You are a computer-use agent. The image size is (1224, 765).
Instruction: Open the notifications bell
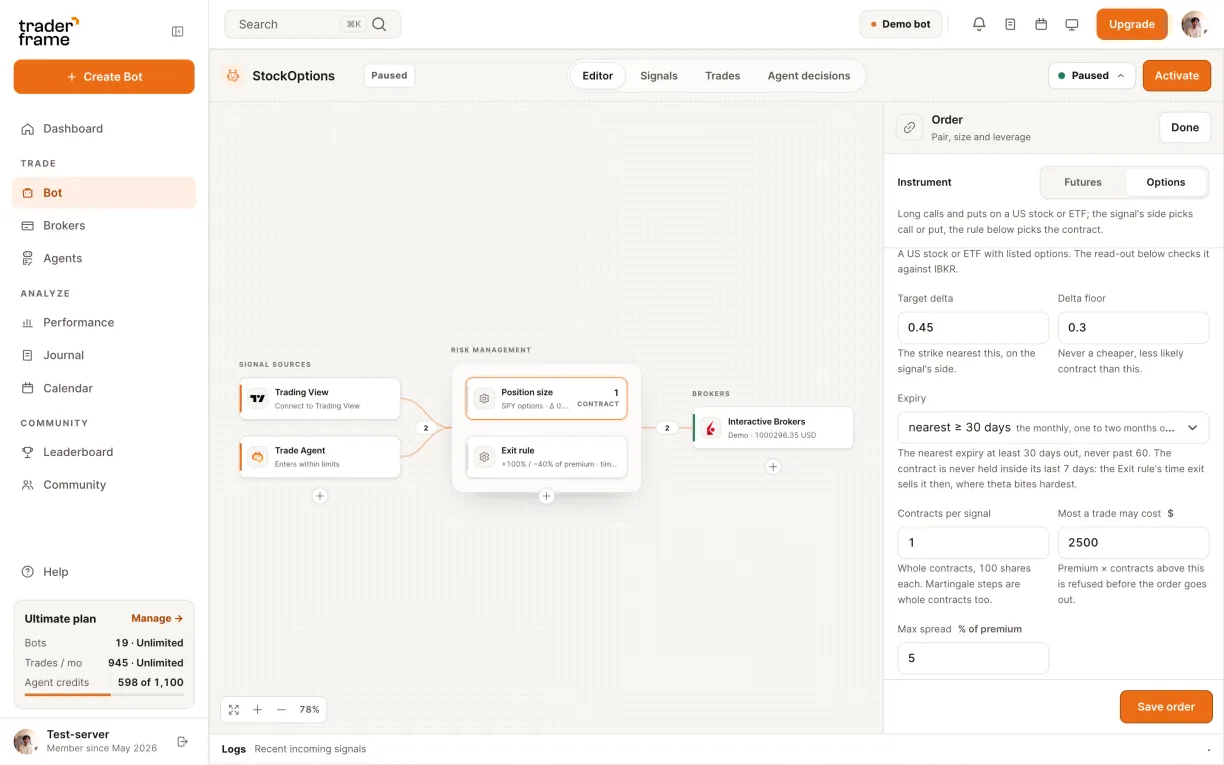pyautogui.click(x=979, y=24)
